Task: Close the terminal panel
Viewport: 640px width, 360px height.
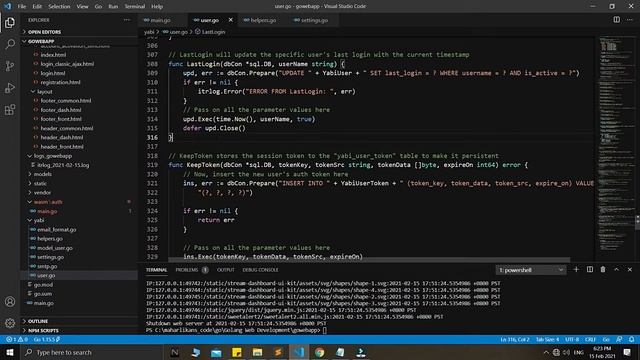Action: click(630, 269)
